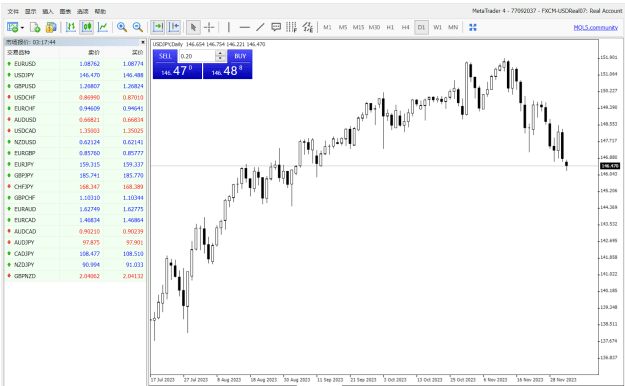Select GBPUSD row in Market Watch
The image size is (625, 386).
tap(75, 86)
